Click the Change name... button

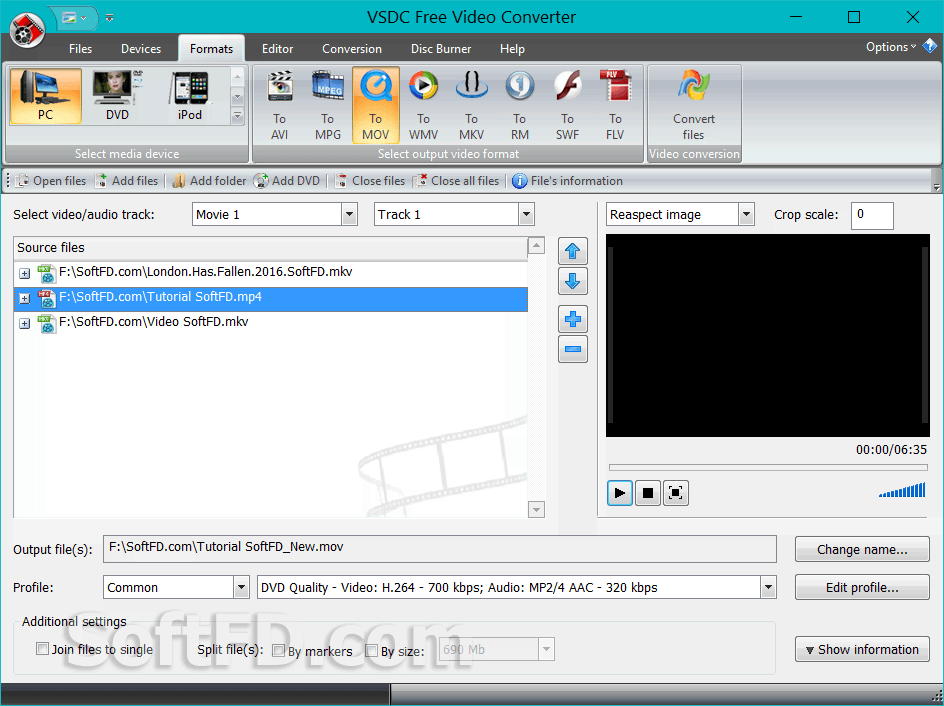pyautogui.click(x=862, y=550)
